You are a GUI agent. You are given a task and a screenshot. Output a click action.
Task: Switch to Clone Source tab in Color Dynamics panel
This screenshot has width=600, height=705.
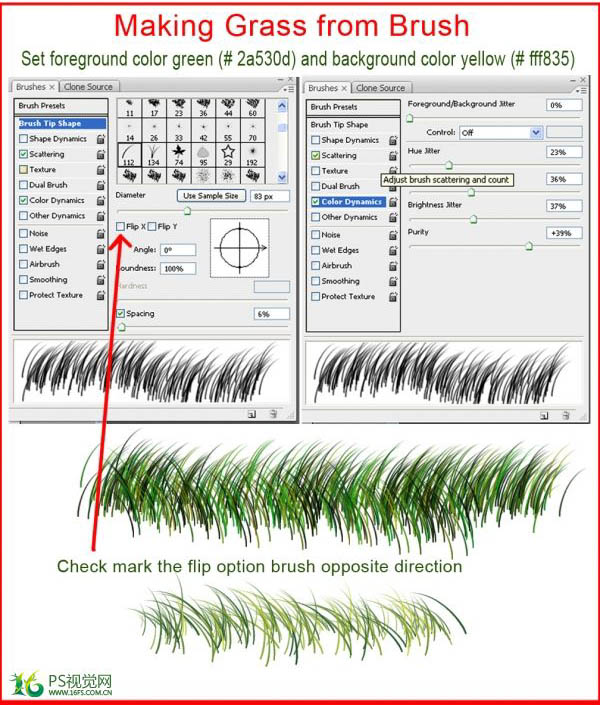381,88
